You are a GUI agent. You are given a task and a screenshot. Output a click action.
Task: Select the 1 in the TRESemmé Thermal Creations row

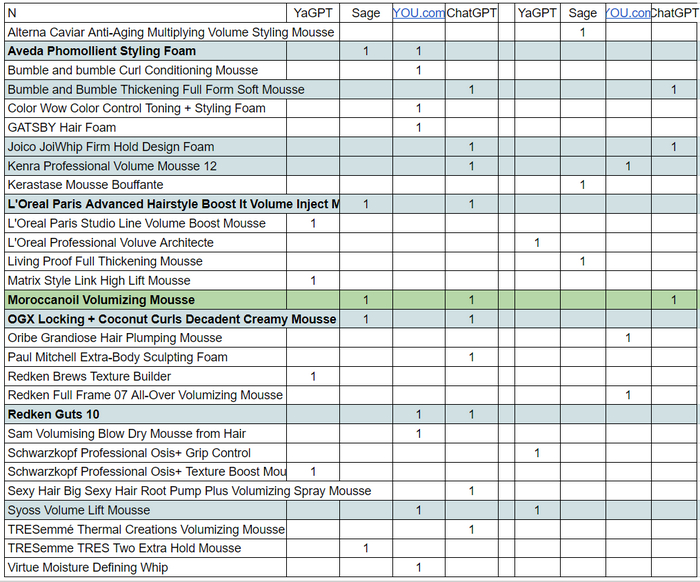(471, 529)
